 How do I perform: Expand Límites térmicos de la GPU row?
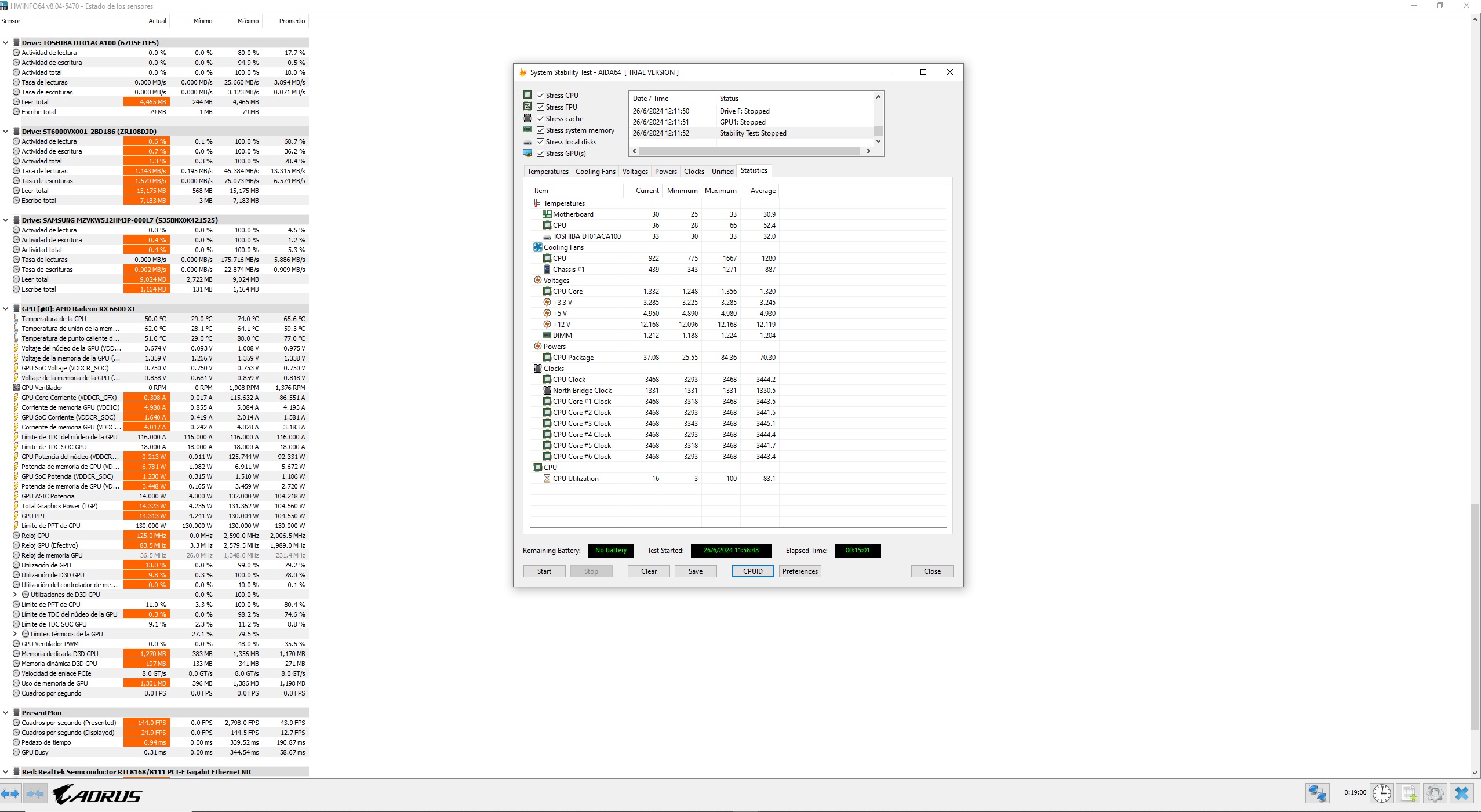click(15, 634)
